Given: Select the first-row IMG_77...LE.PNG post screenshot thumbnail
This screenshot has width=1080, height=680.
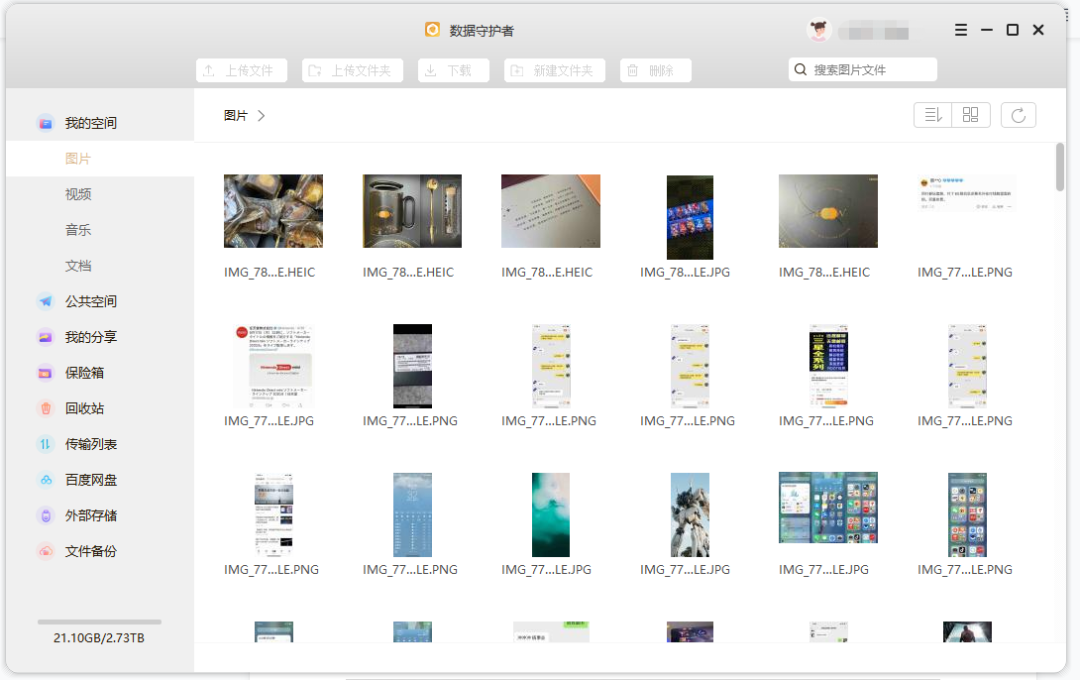Looking at the screenshot, I should click(966, 194).
